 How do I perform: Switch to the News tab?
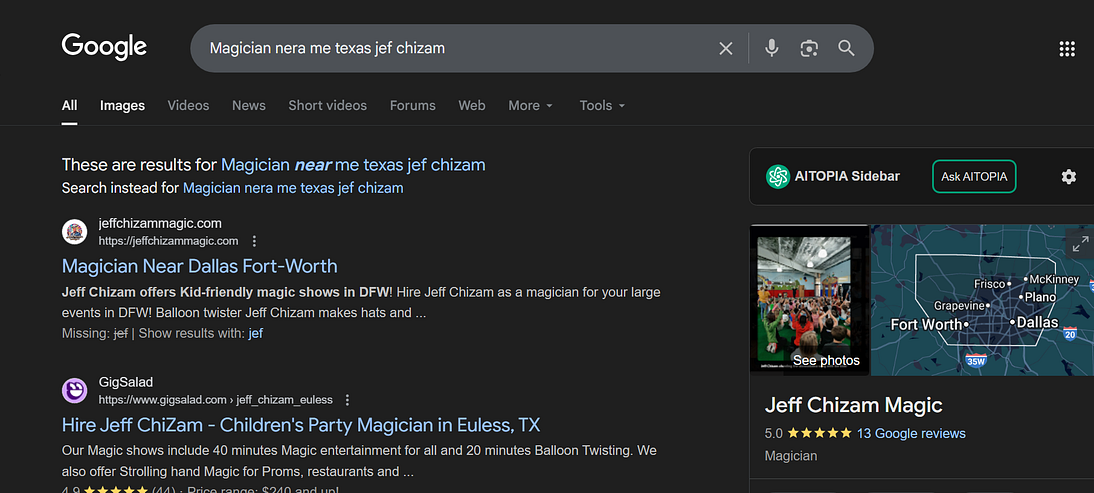[x=248, y=105]
